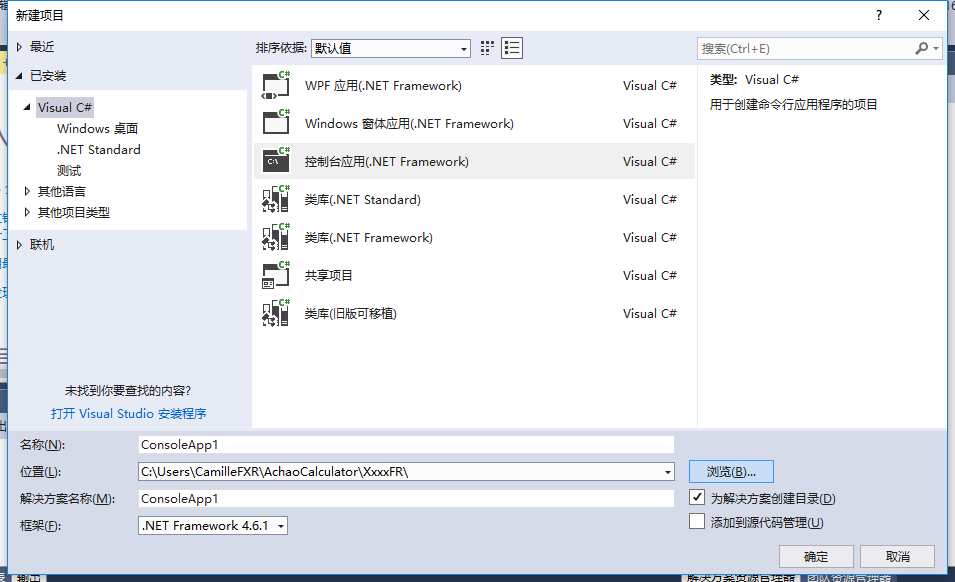Select 类库(旧版可移植) template text
The image size is (955, 582).
click(x=351, y=314)
